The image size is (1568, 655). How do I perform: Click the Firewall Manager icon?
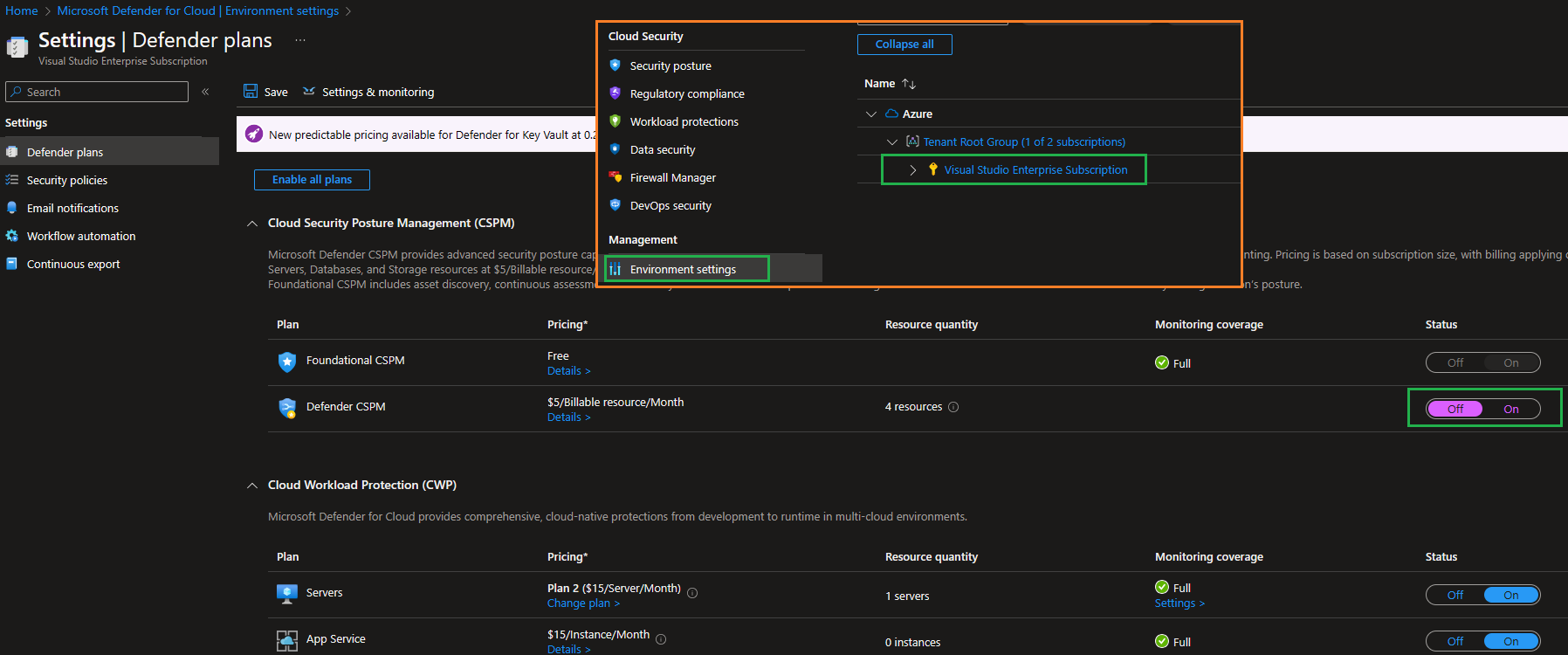[x=616, y=177]
